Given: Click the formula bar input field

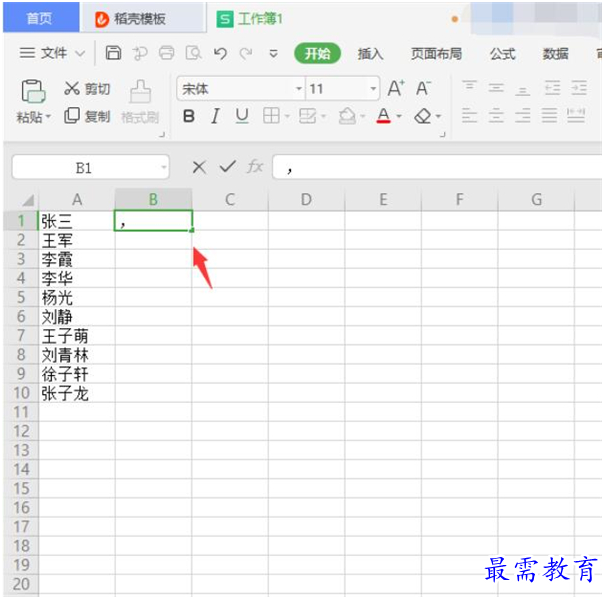Looking at the screenshot, I should [437, 167].
